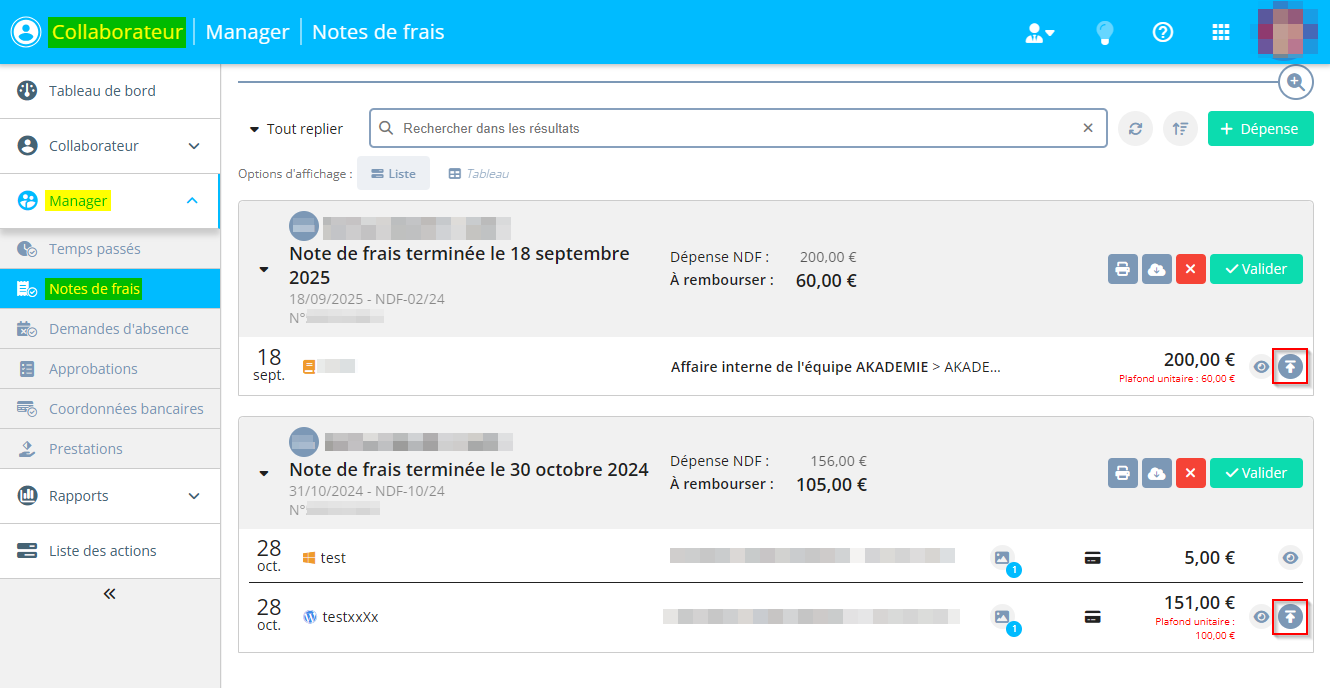Download the 30 octobre 2024 expense report
This screenshot has height=688, width=1330.
pyautogui.click(x=1157, y=473)
